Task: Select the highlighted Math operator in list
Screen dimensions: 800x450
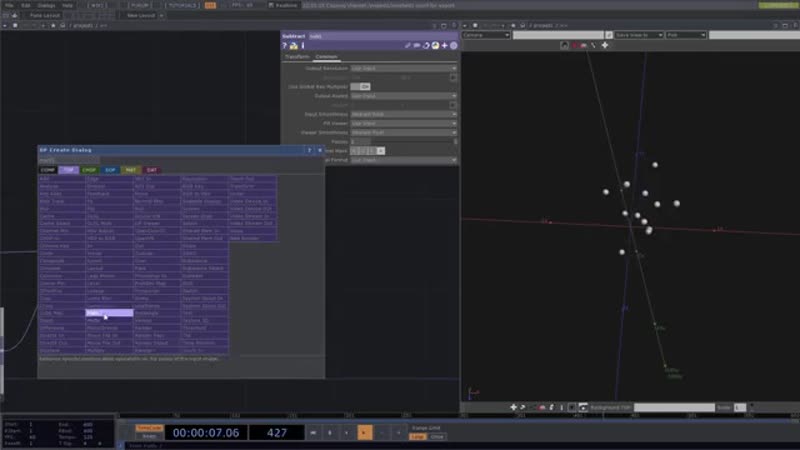Action: [108, 313]
